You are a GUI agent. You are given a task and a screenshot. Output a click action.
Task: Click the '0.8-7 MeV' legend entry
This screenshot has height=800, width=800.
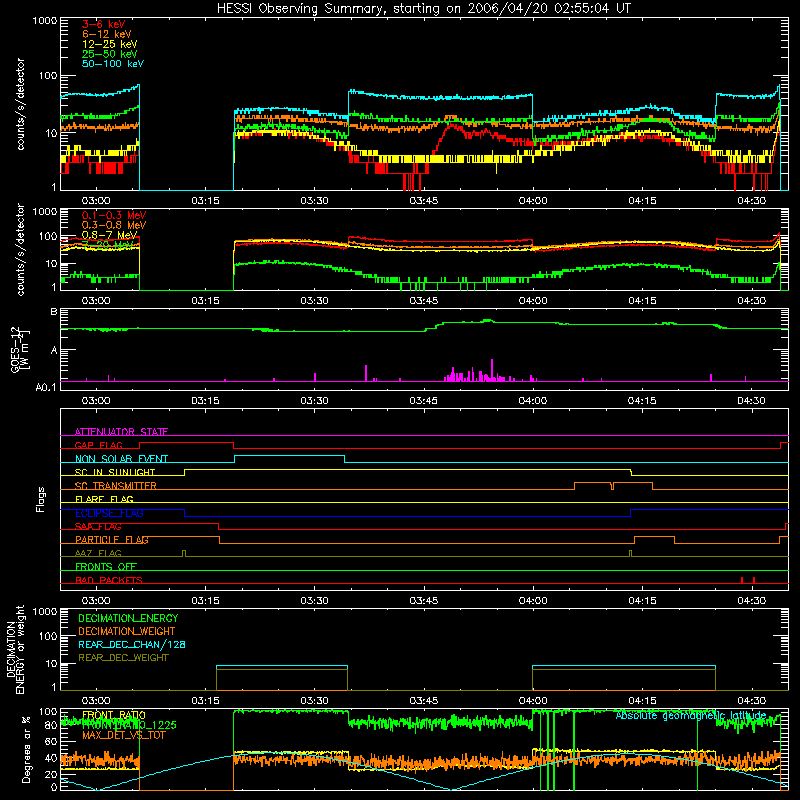[109, 235]
